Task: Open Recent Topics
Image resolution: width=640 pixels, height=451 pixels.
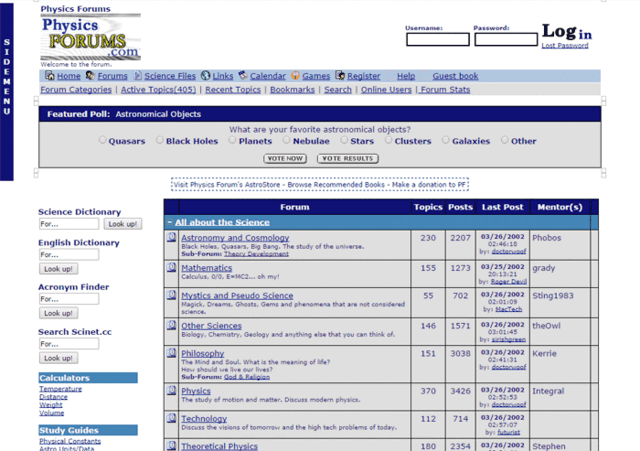Action: click(233, 89)
